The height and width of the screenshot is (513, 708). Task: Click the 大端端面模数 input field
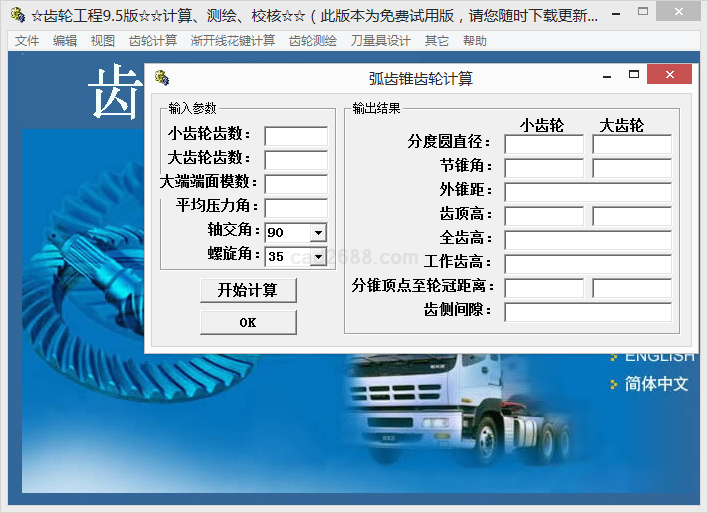coord(296,184)
